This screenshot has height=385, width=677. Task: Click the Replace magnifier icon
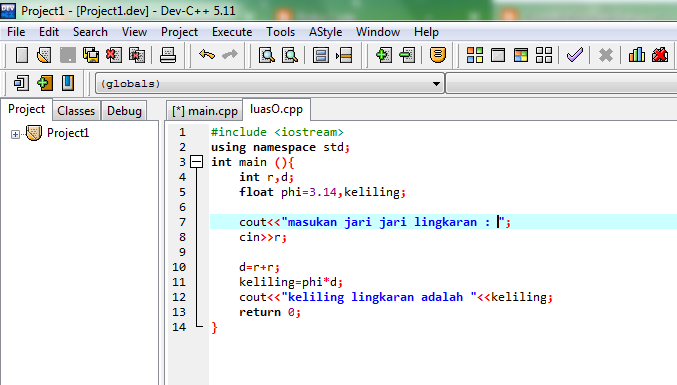[x=290, y=55]
